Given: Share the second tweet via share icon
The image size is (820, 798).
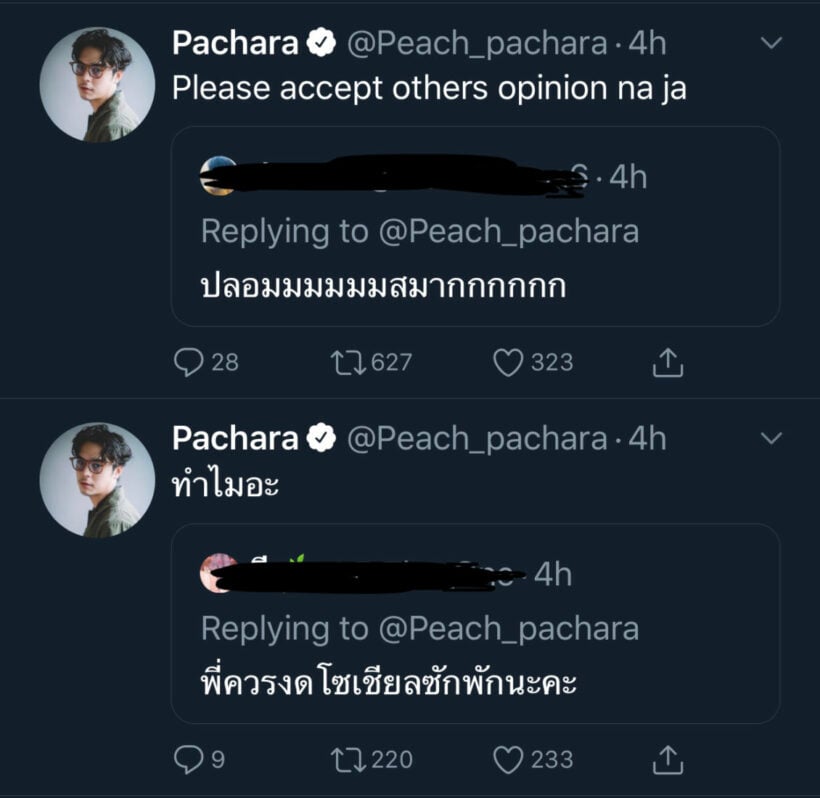Looking at the screenshot, I should (x=667, y=760).
